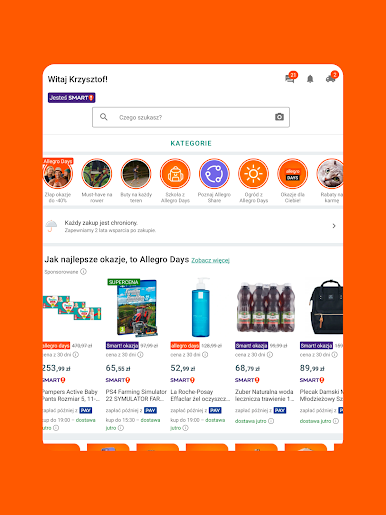
Task: Click the info icon beside 65,55 zł 30-day price
Action: [140, 355]
